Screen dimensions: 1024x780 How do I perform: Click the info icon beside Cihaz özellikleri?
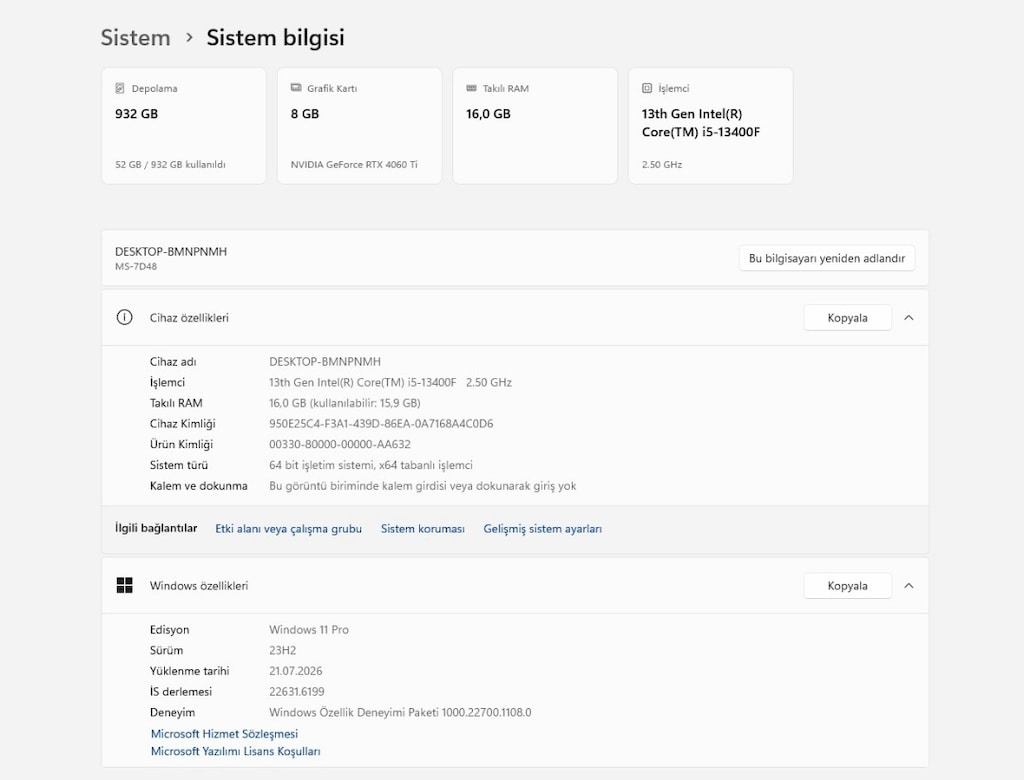(124, 317)
